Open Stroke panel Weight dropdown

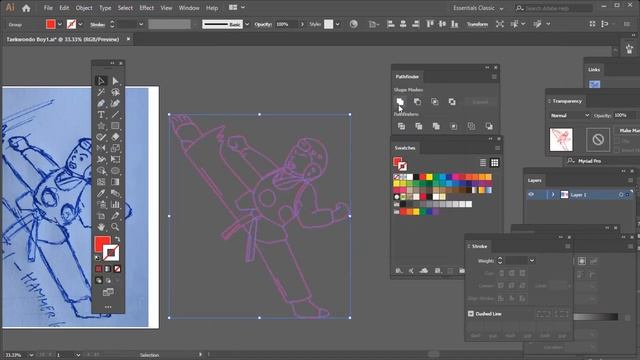point(531,260)
